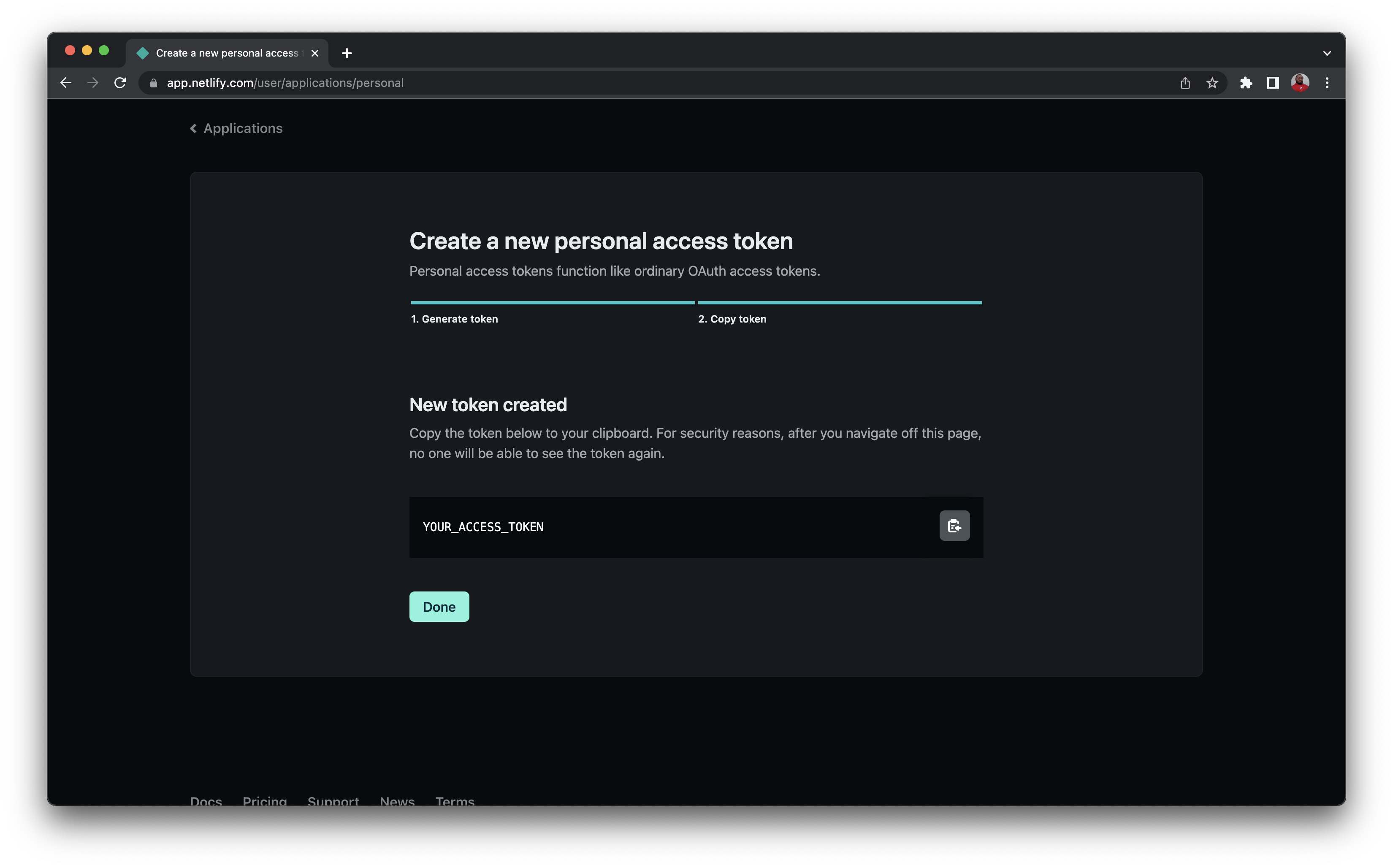The height and width of the screenshot is (868, 1393).
Task: Share the current page
Action: 1184,83
